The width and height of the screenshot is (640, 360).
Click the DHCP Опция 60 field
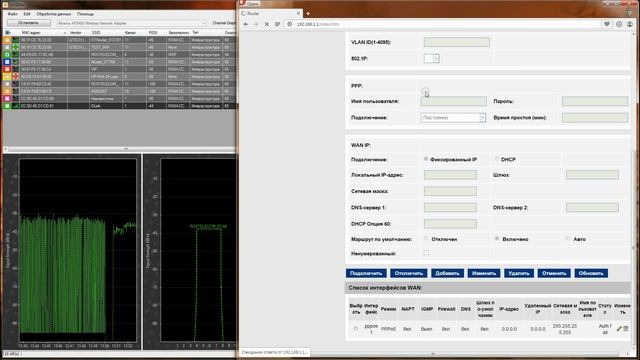[450, 224]
